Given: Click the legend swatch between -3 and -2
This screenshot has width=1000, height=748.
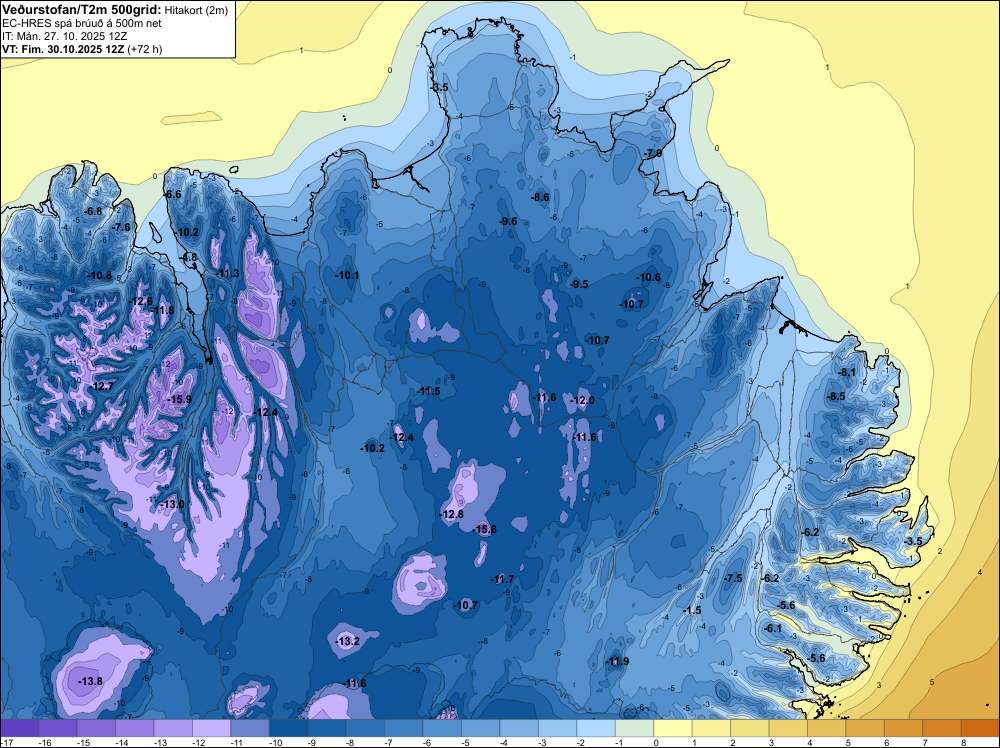Looking at the screenshot, I should [557, 728].
